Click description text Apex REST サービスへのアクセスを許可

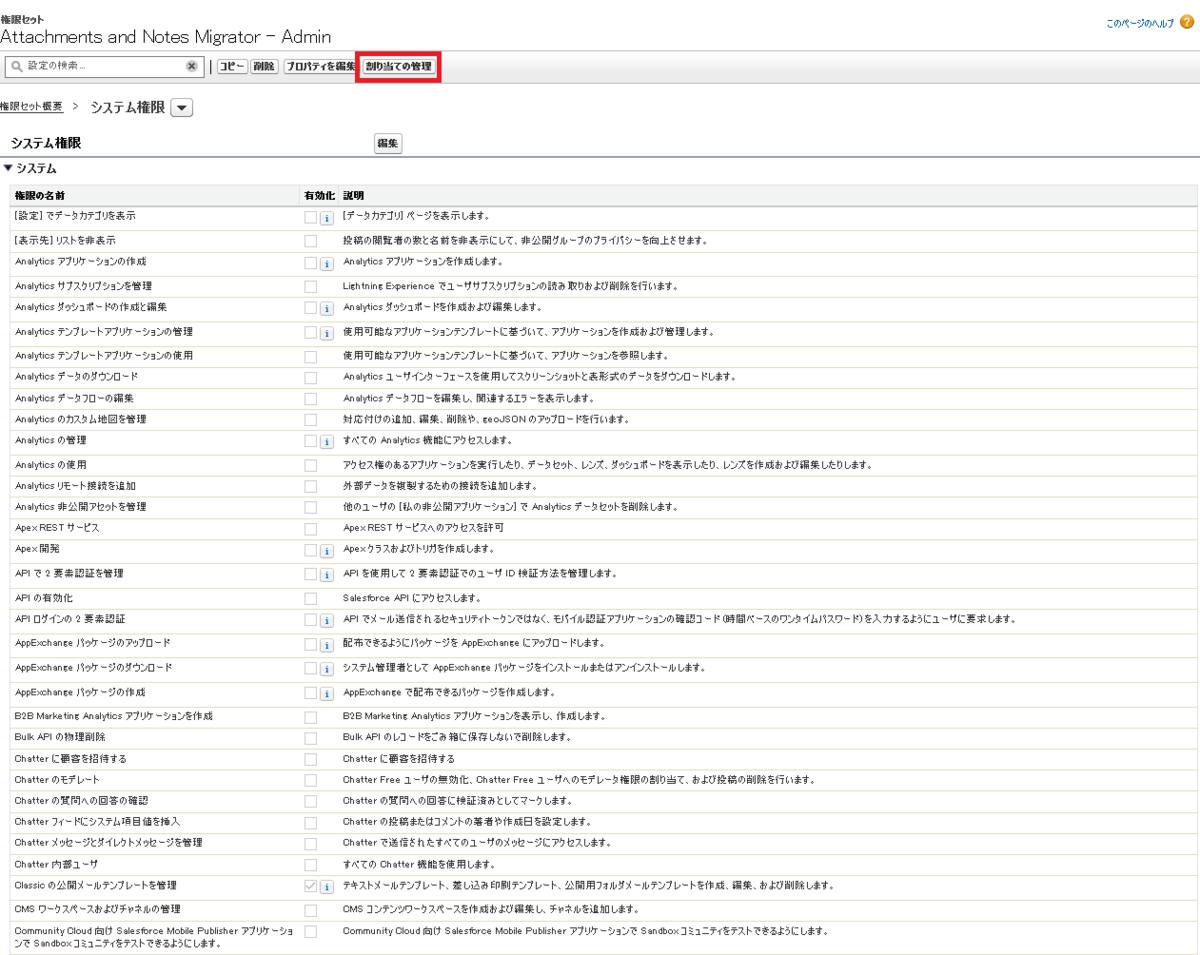point(424,528)
